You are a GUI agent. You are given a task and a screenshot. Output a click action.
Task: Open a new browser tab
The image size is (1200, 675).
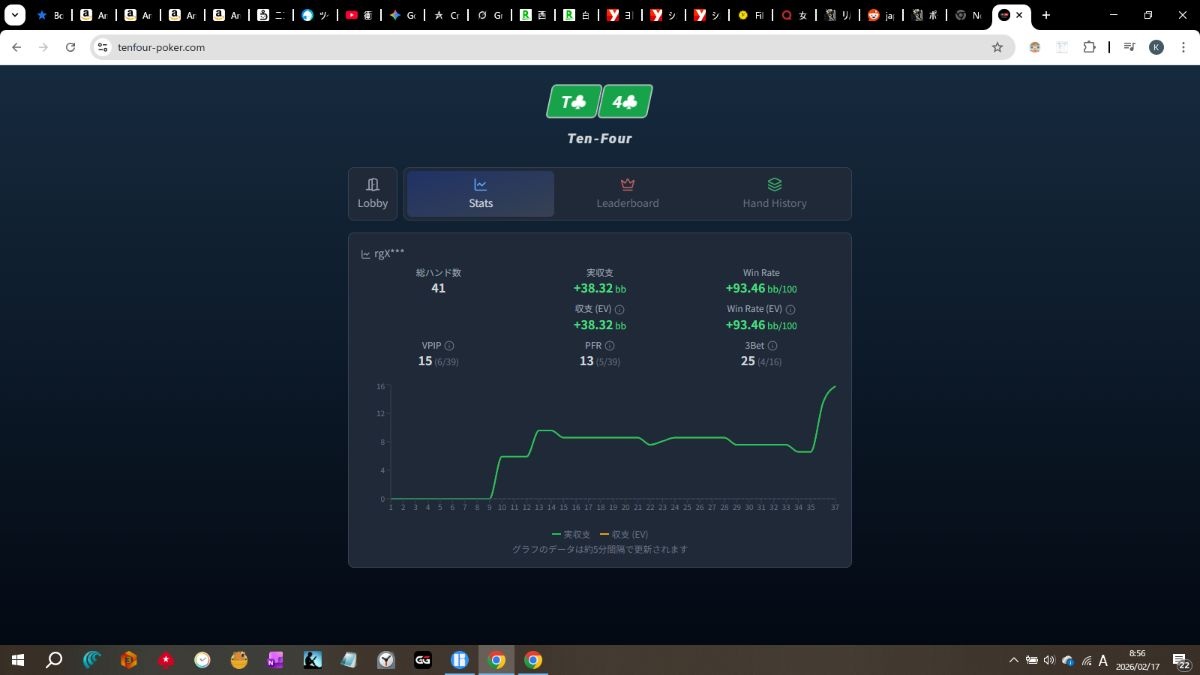click(x=1046, y=15)
